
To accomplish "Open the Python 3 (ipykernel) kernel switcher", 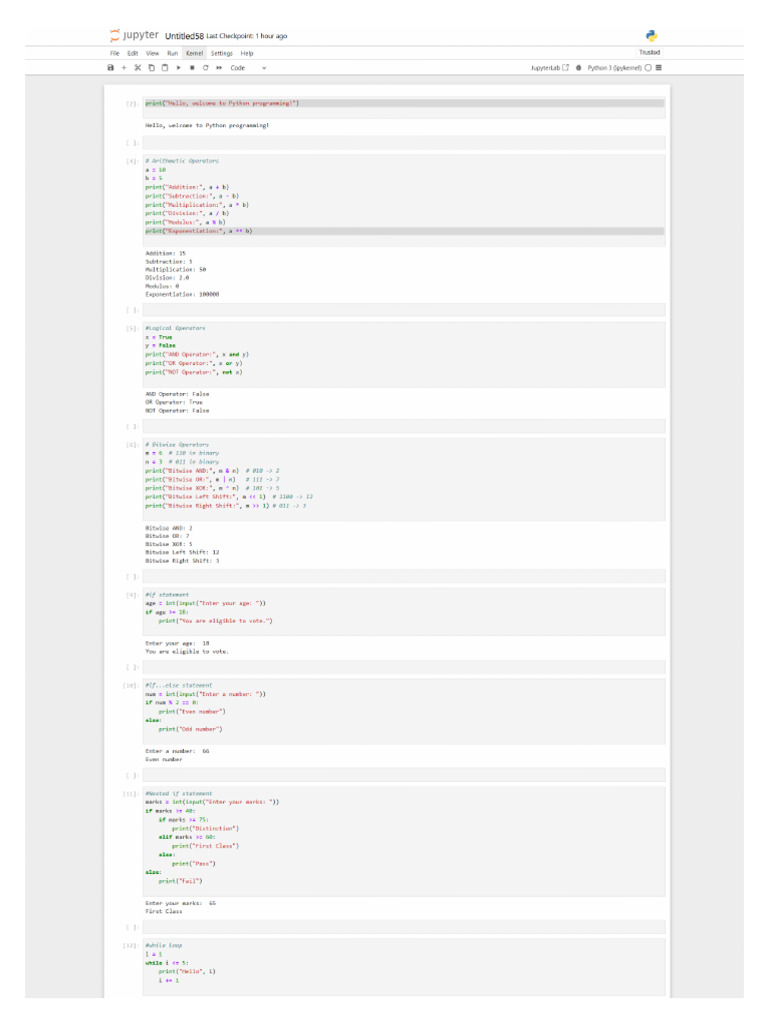I will (614, 68).
